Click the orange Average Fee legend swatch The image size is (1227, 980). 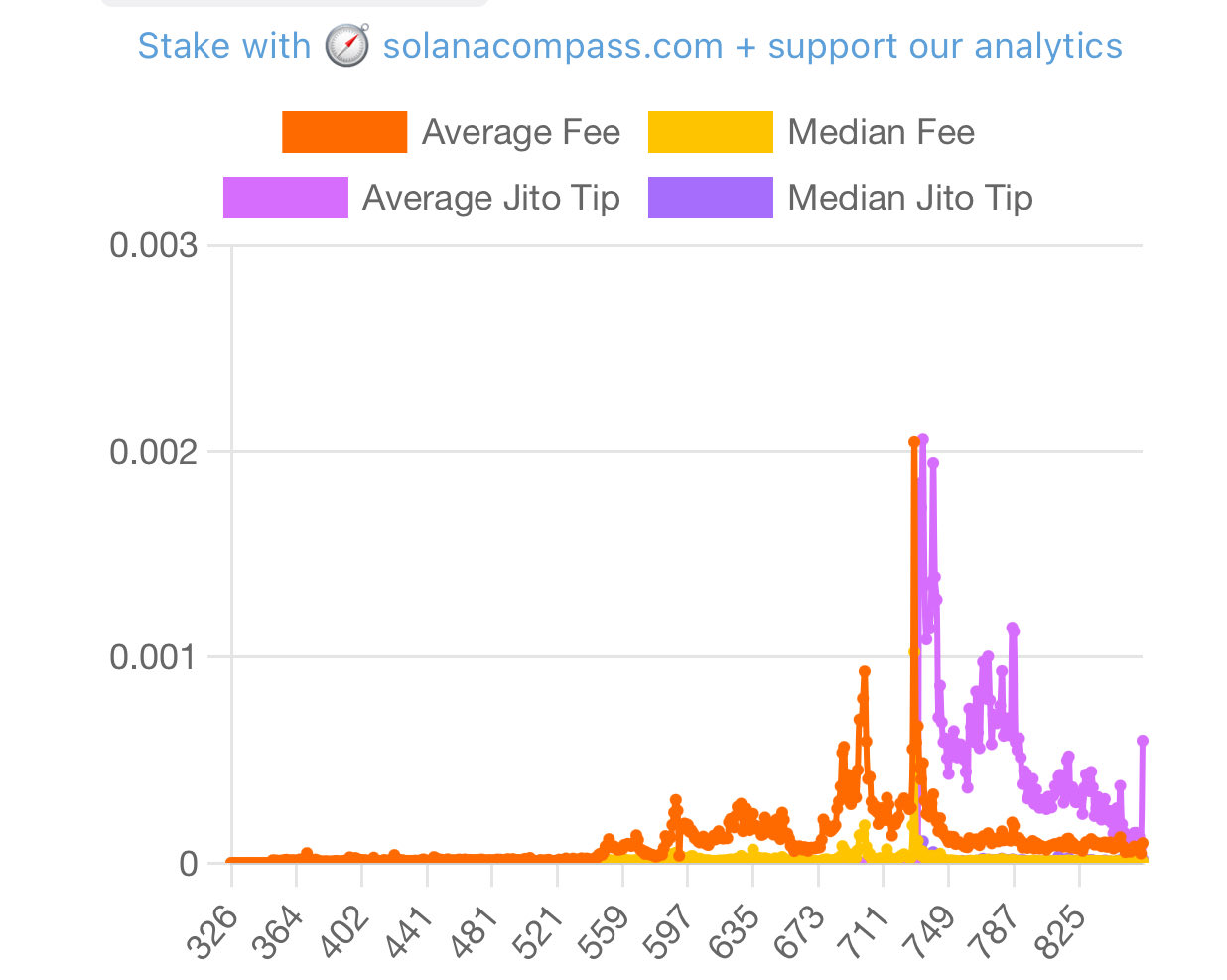tap(344, 132)
